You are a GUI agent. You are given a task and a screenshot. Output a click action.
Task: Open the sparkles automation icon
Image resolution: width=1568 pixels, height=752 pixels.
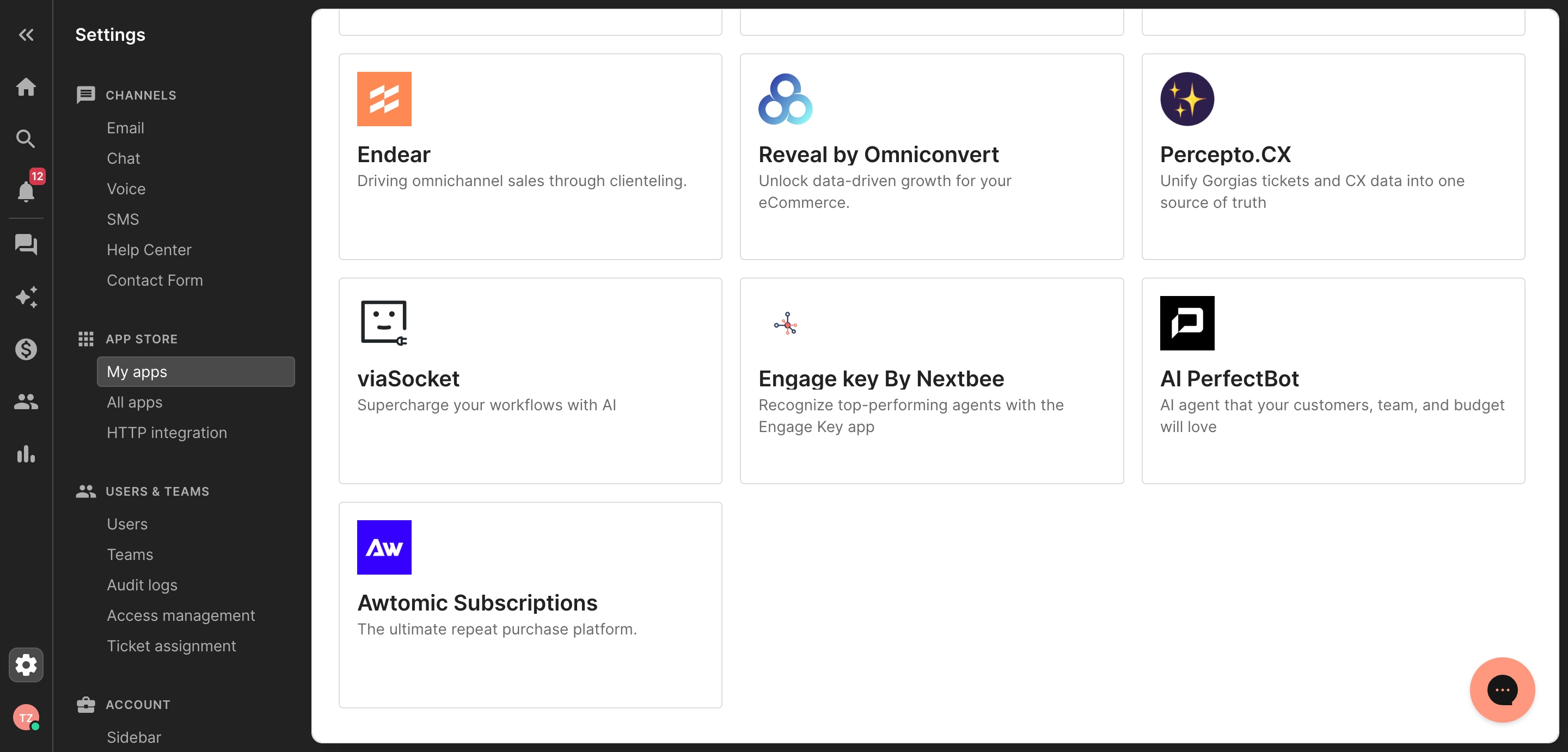click(x=26, y=297)
